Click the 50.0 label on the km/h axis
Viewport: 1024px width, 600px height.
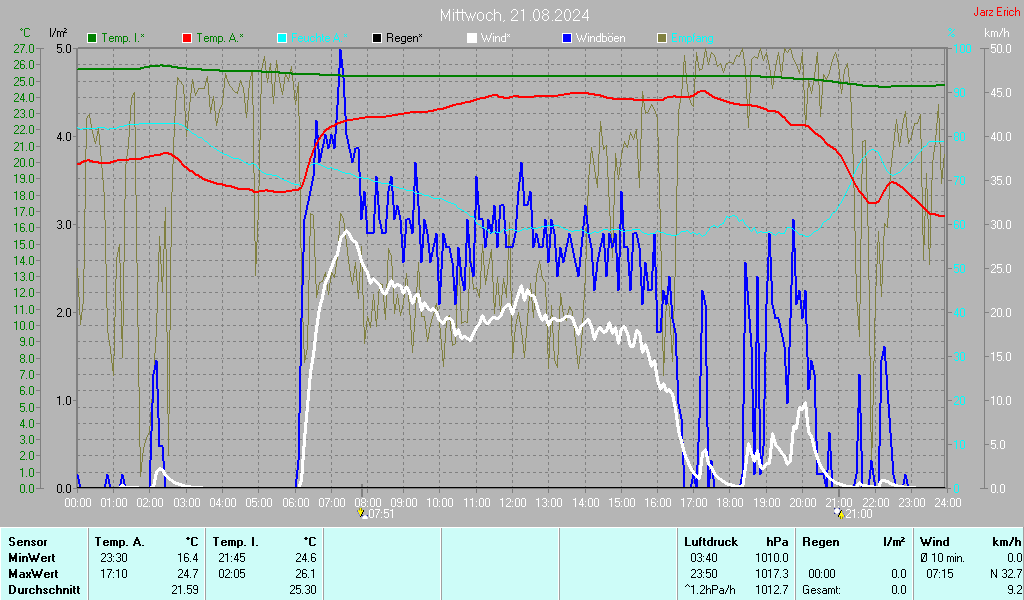[x=1001, y=49]
